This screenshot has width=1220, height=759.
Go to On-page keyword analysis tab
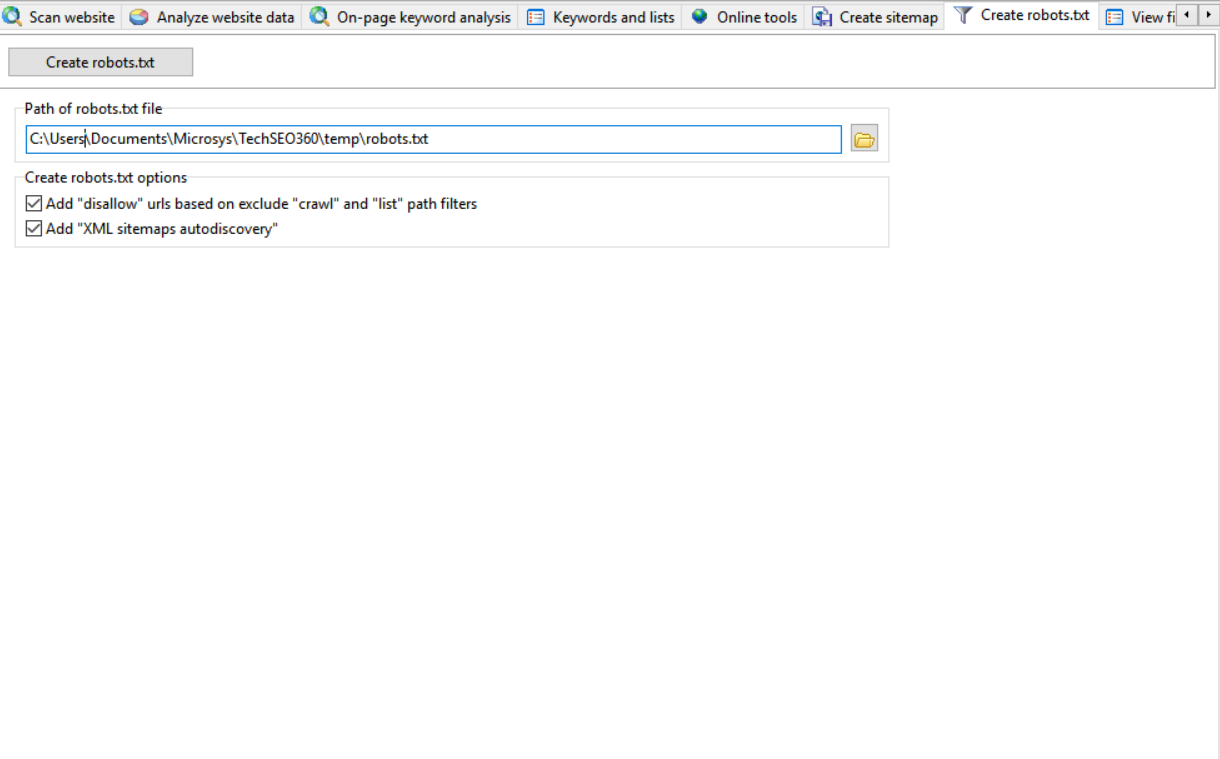pos(423,17)
